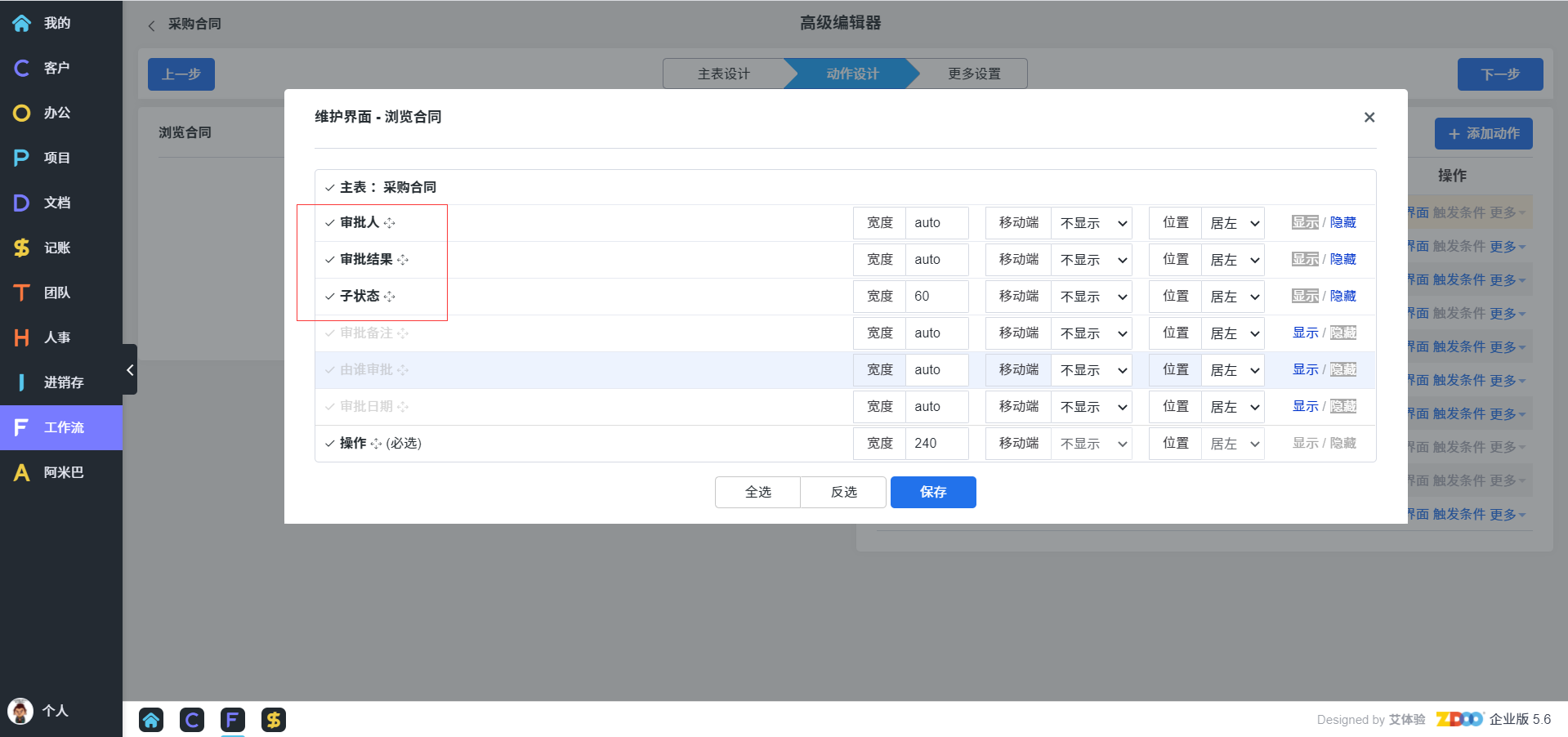Switch to the 更多设置 step tab
1568x737 pixels.
tap(973, 74)
